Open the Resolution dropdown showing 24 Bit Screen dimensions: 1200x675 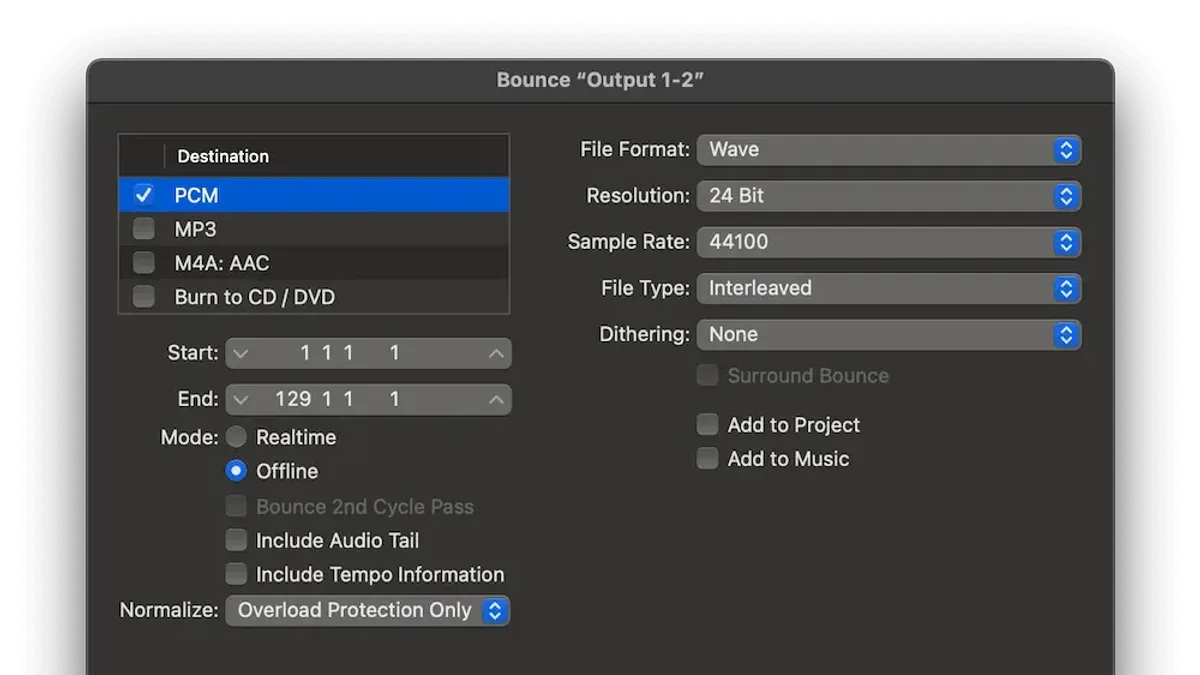pyautogui.click(x=889, y=196)
